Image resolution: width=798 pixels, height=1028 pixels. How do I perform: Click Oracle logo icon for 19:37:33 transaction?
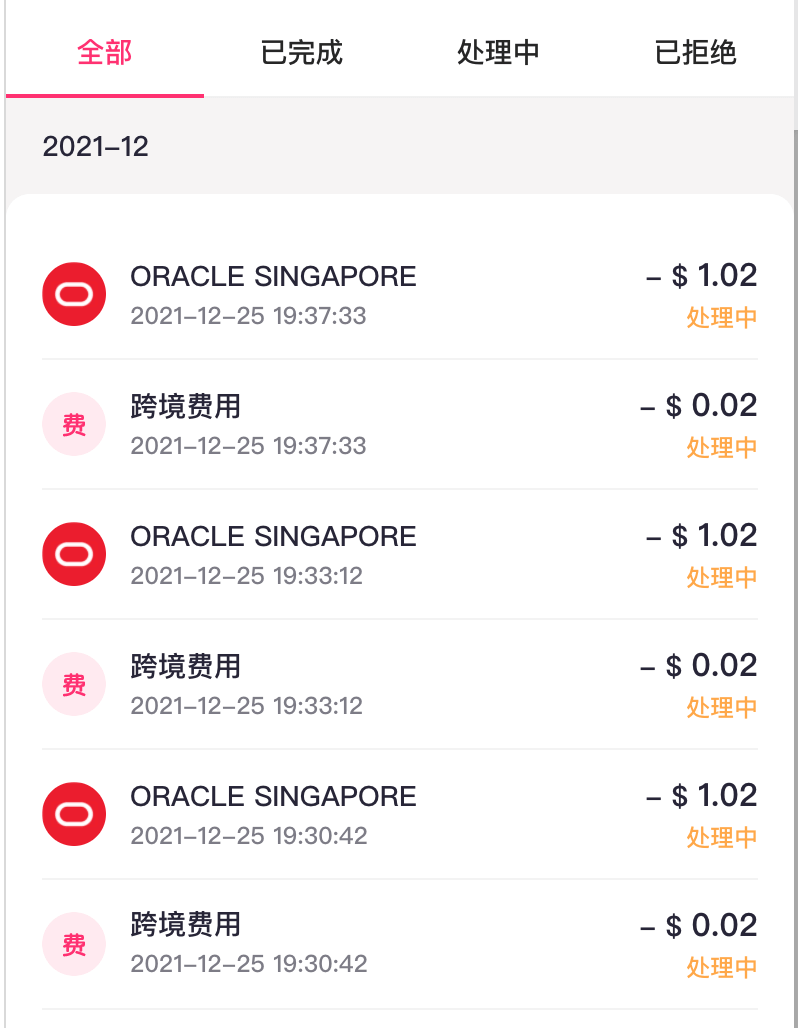[x=74, y=294]
